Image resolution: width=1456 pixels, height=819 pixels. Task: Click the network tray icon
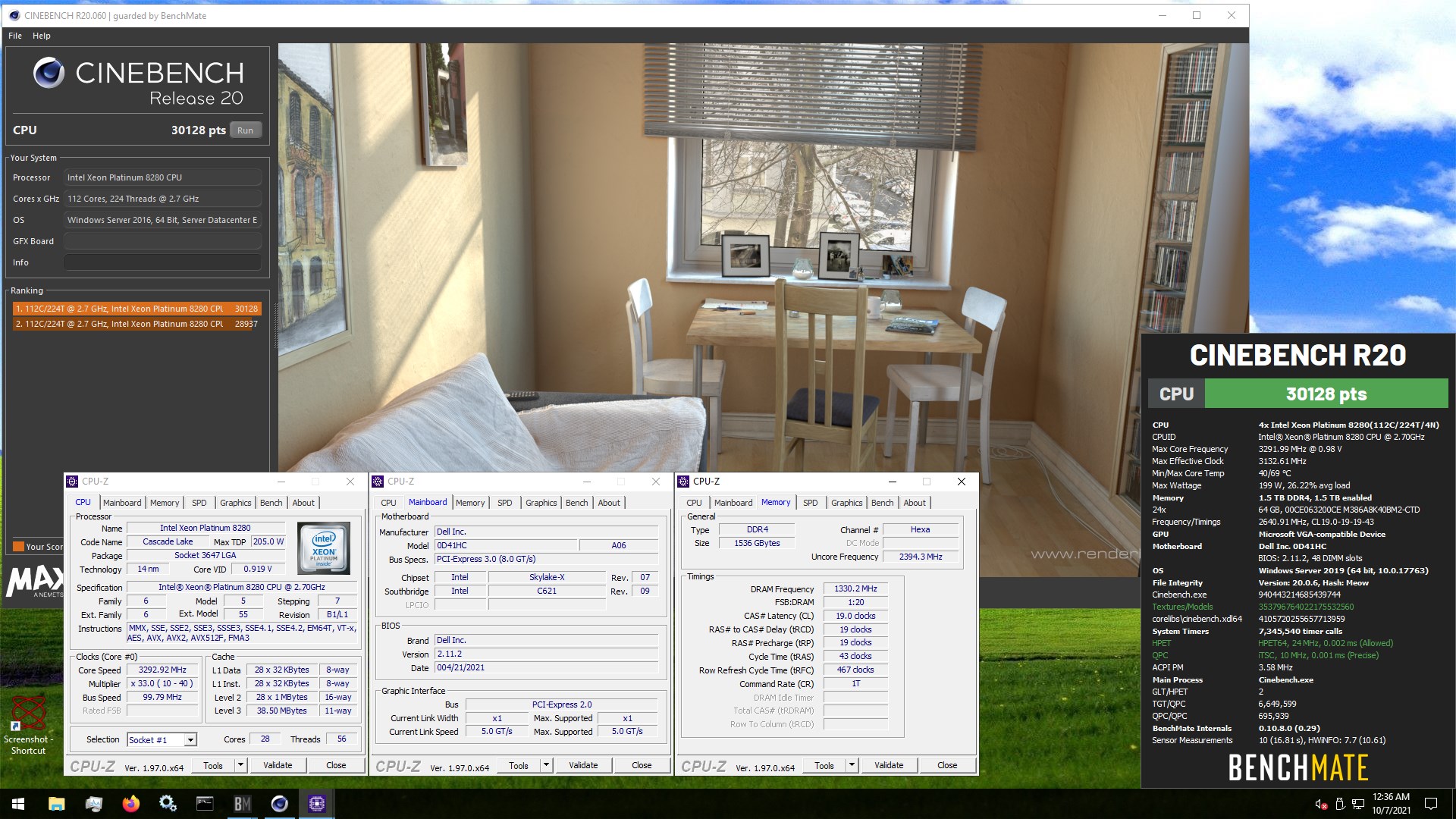(1357, 804)
